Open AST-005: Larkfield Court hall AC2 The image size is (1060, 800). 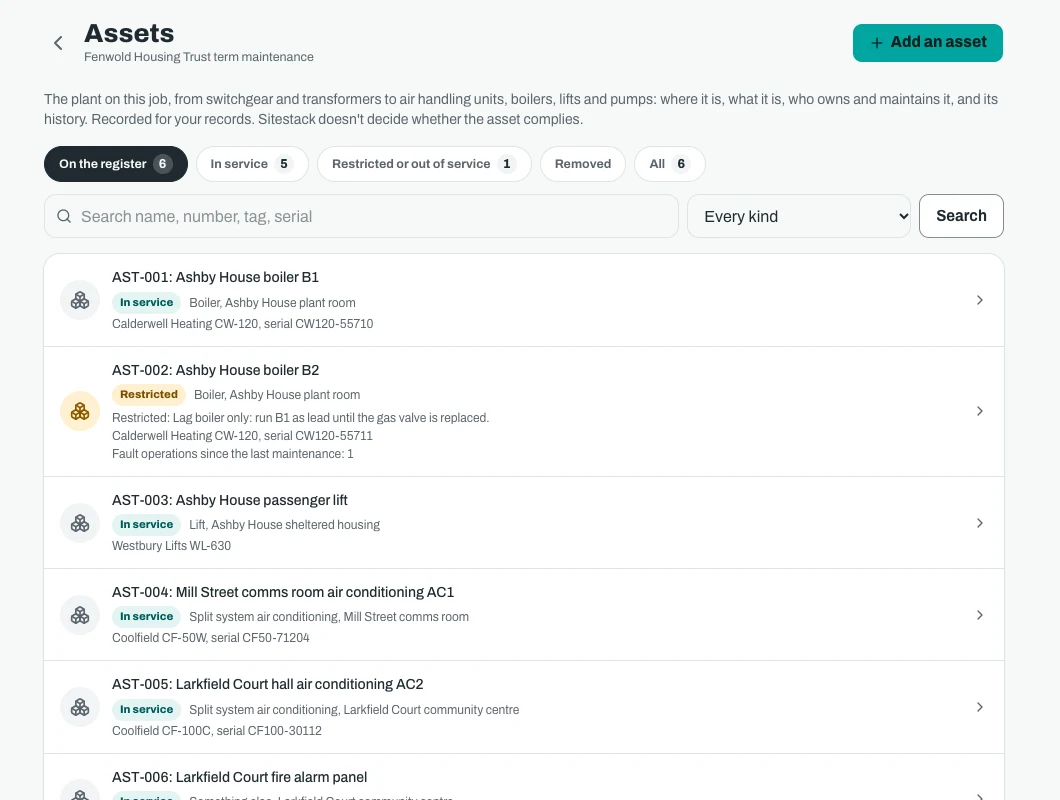click(x=524, y=707)
